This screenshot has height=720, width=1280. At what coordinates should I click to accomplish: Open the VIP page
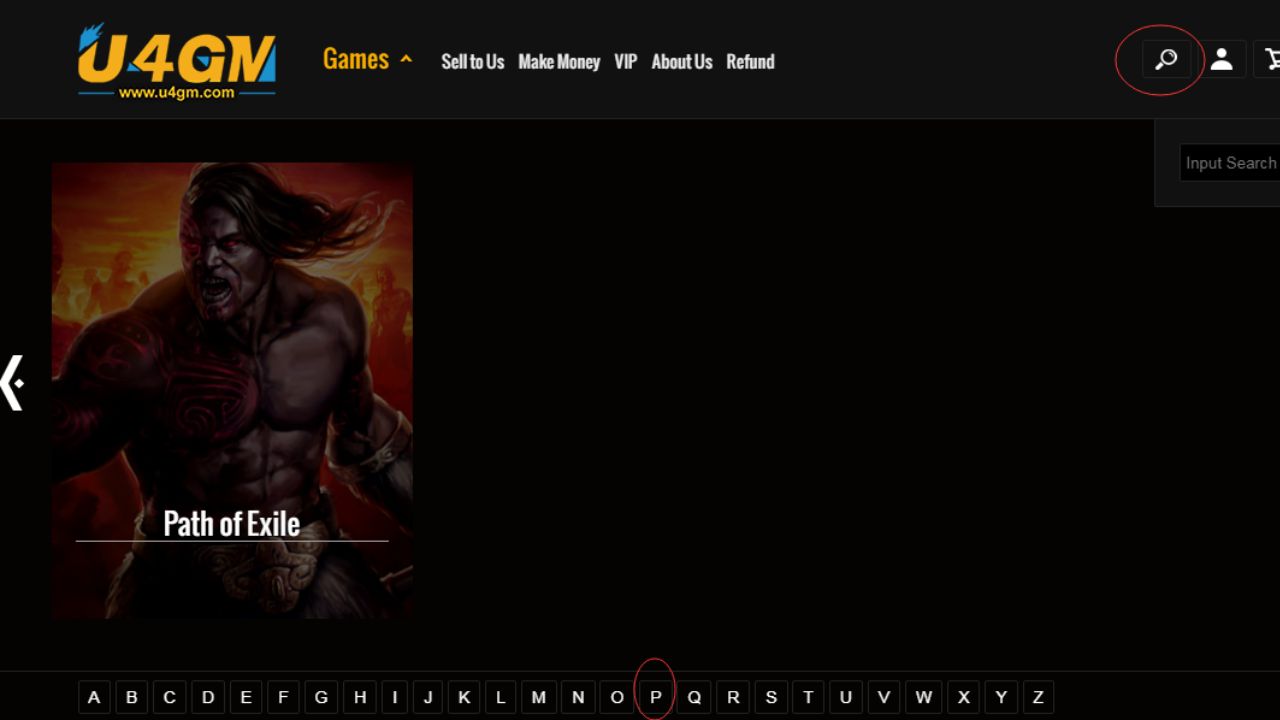click(625, 62)
